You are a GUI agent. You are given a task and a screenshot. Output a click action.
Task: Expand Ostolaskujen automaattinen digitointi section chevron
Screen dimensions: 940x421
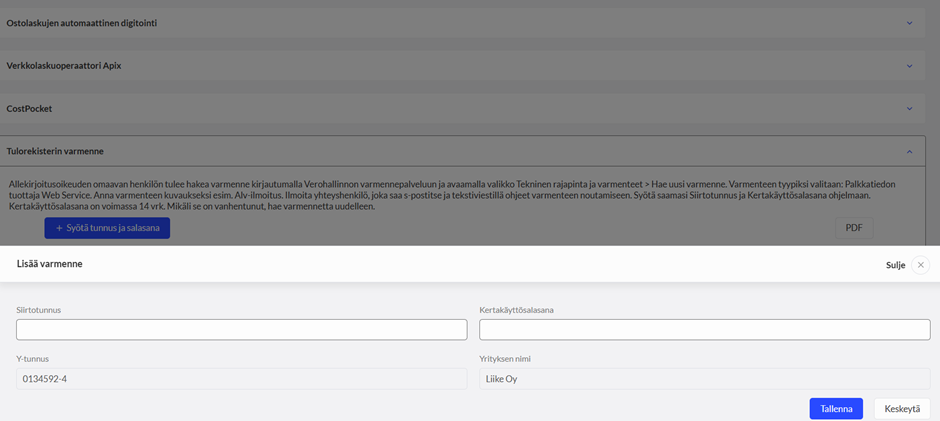909,23
